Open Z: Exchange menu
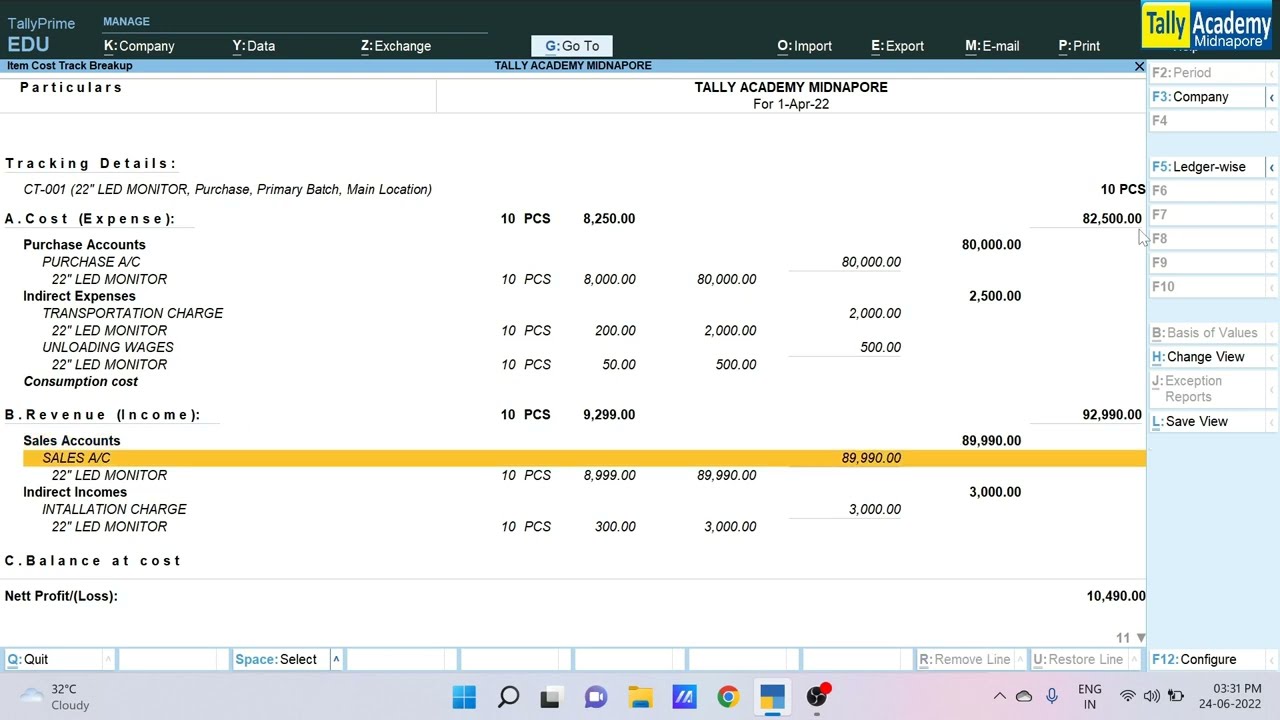 coord(396,46)
